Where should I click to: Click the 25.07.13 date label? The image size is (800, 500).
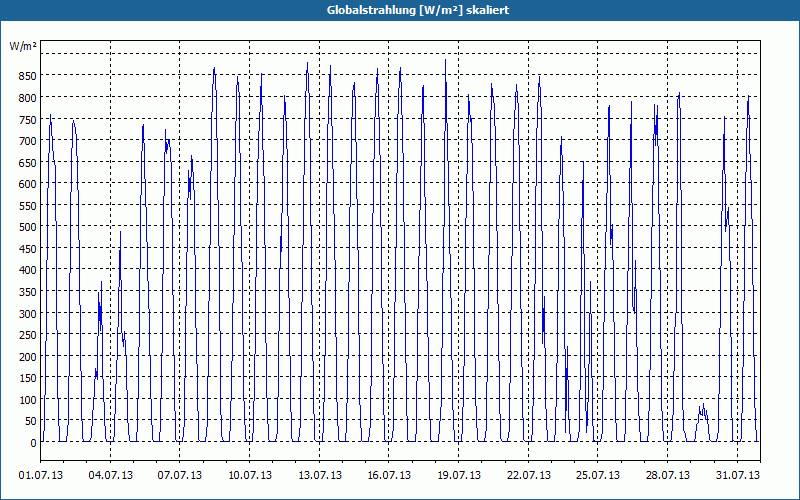click(x=598, y=476)
